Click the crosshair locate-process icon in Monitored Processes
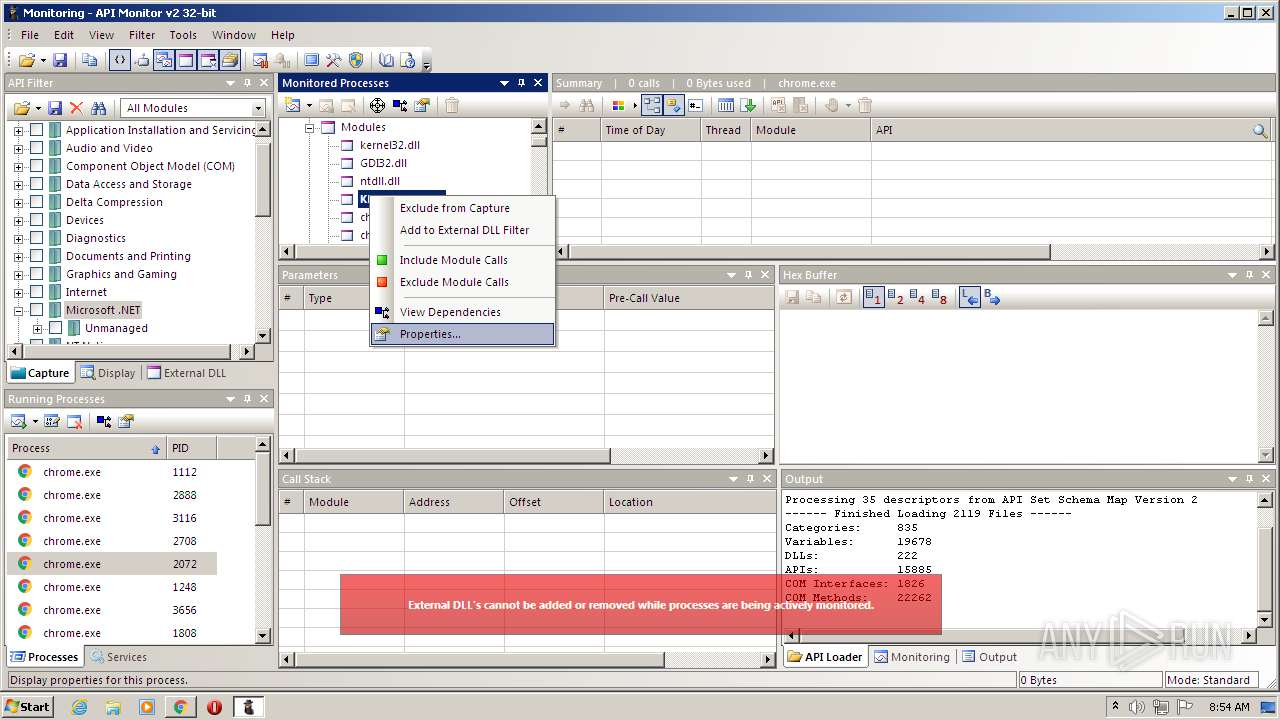This screenshot has height=720, width=1280. 377,105
